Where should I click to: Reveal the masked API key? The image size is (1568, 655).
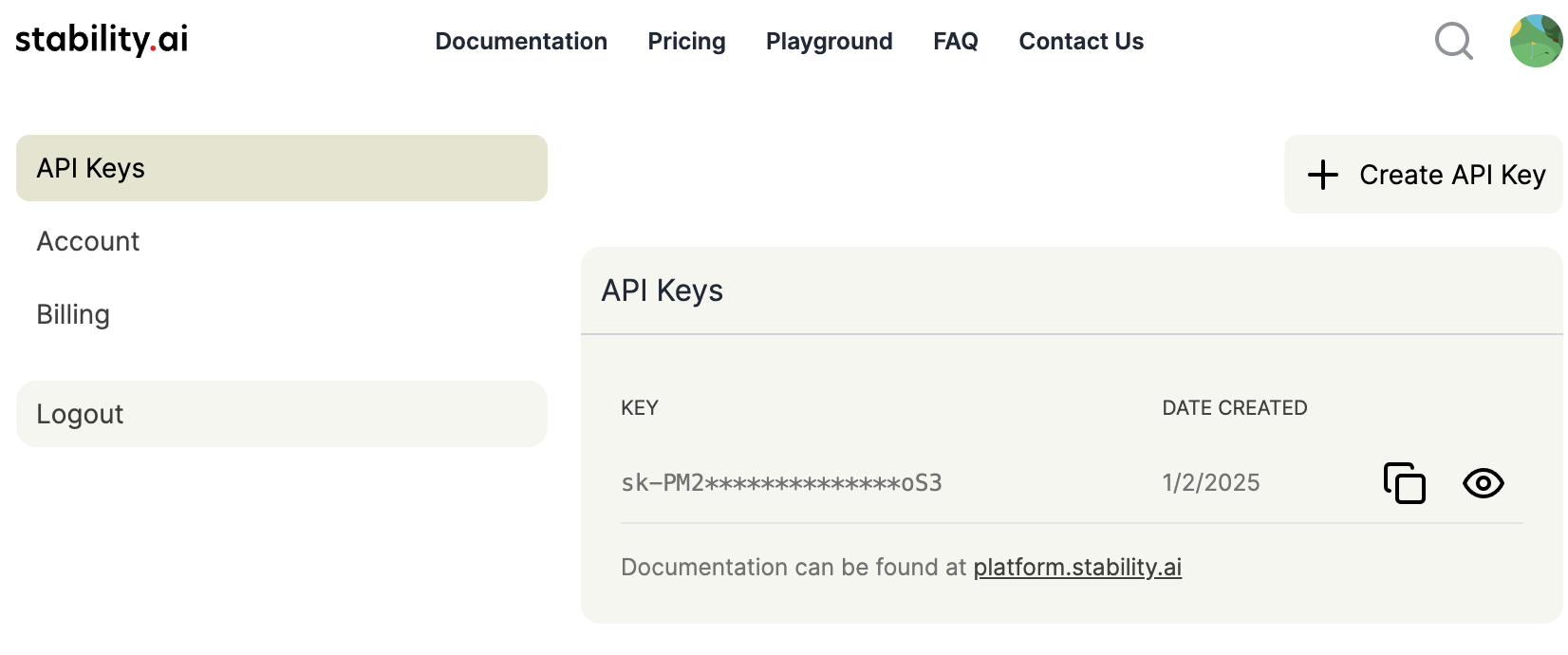1483,483
